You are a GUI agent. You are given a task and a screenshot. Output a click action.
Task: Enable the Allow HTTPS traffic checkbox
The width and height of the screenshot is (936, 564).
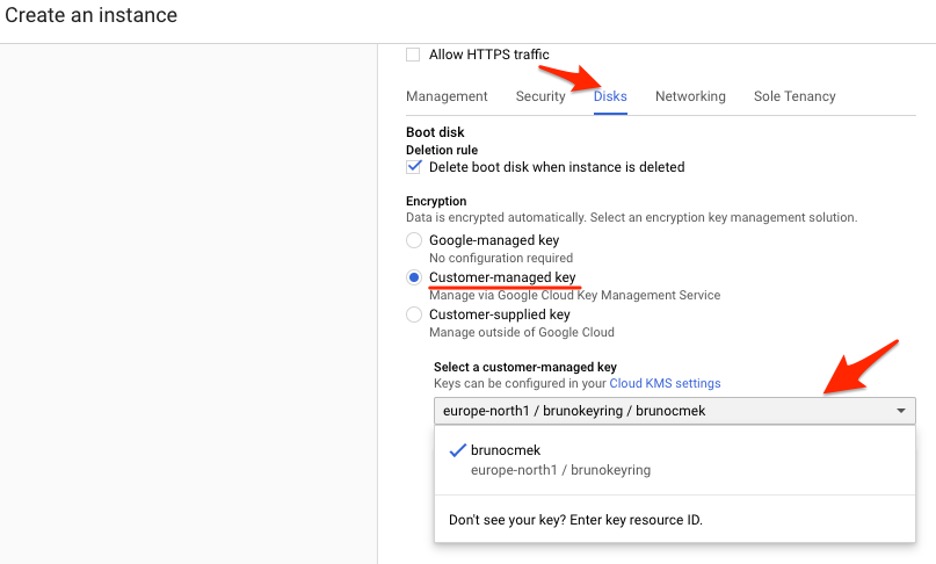(x=413, y=55)
